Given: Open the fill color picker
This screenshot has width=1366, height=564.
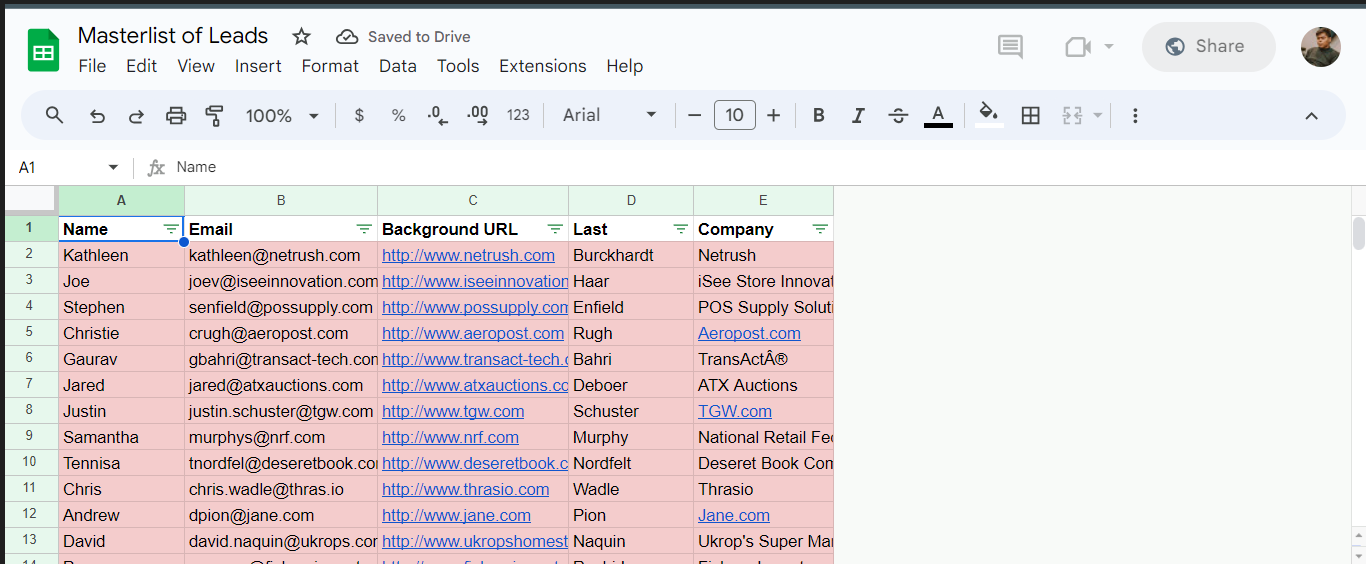Looking at the screenshot, I should (x=989, y=115).
